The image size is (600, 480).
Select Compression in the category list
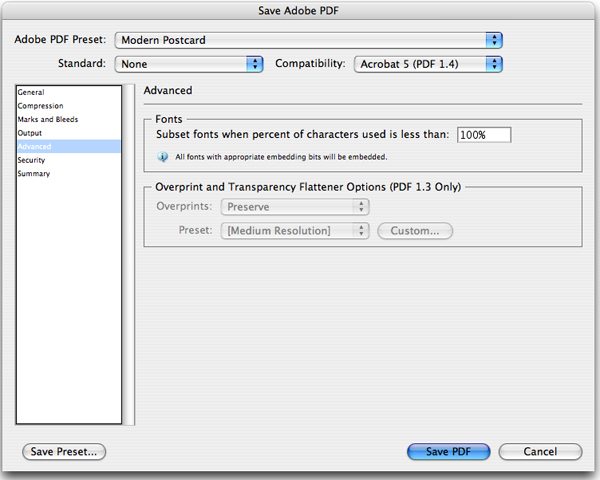[x=68, y=106]
